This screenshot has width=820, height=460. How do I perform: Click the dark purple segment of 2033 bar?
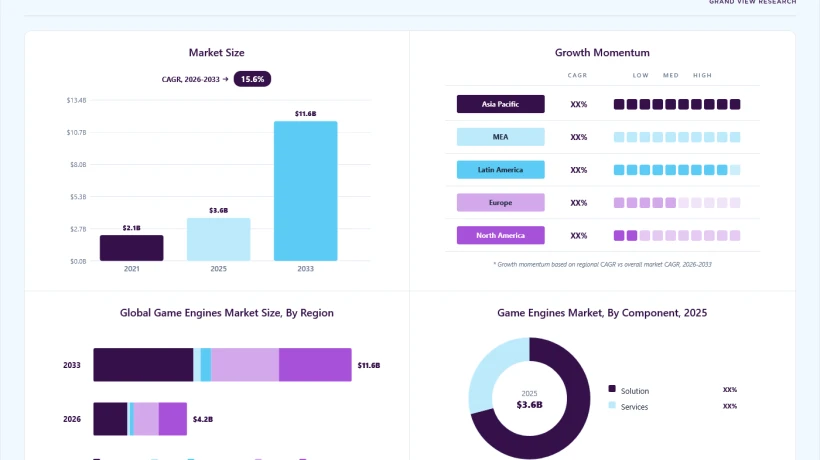tap(143, 365)
